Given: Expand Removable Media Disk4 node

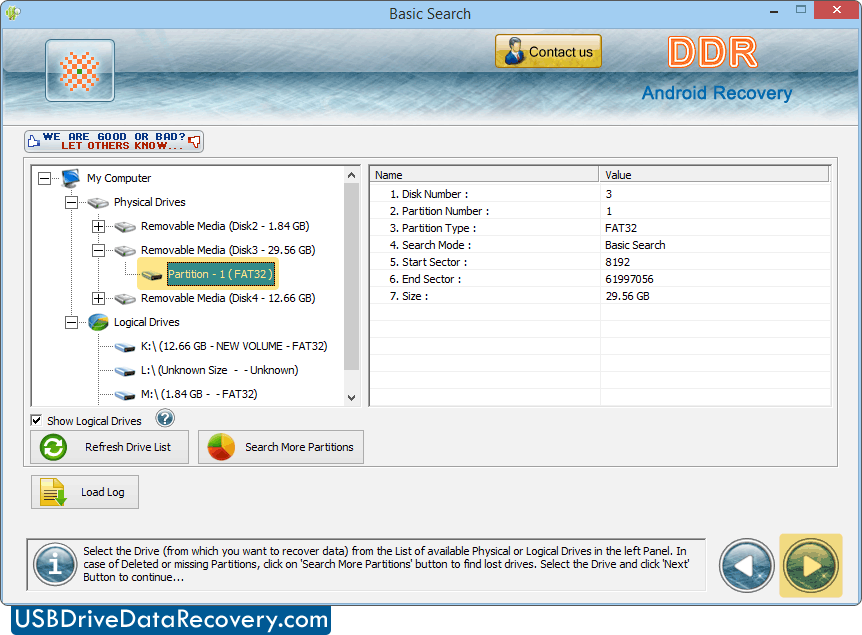Looking at the screenshot, I should pyautogui.click(x=98, y=298).
